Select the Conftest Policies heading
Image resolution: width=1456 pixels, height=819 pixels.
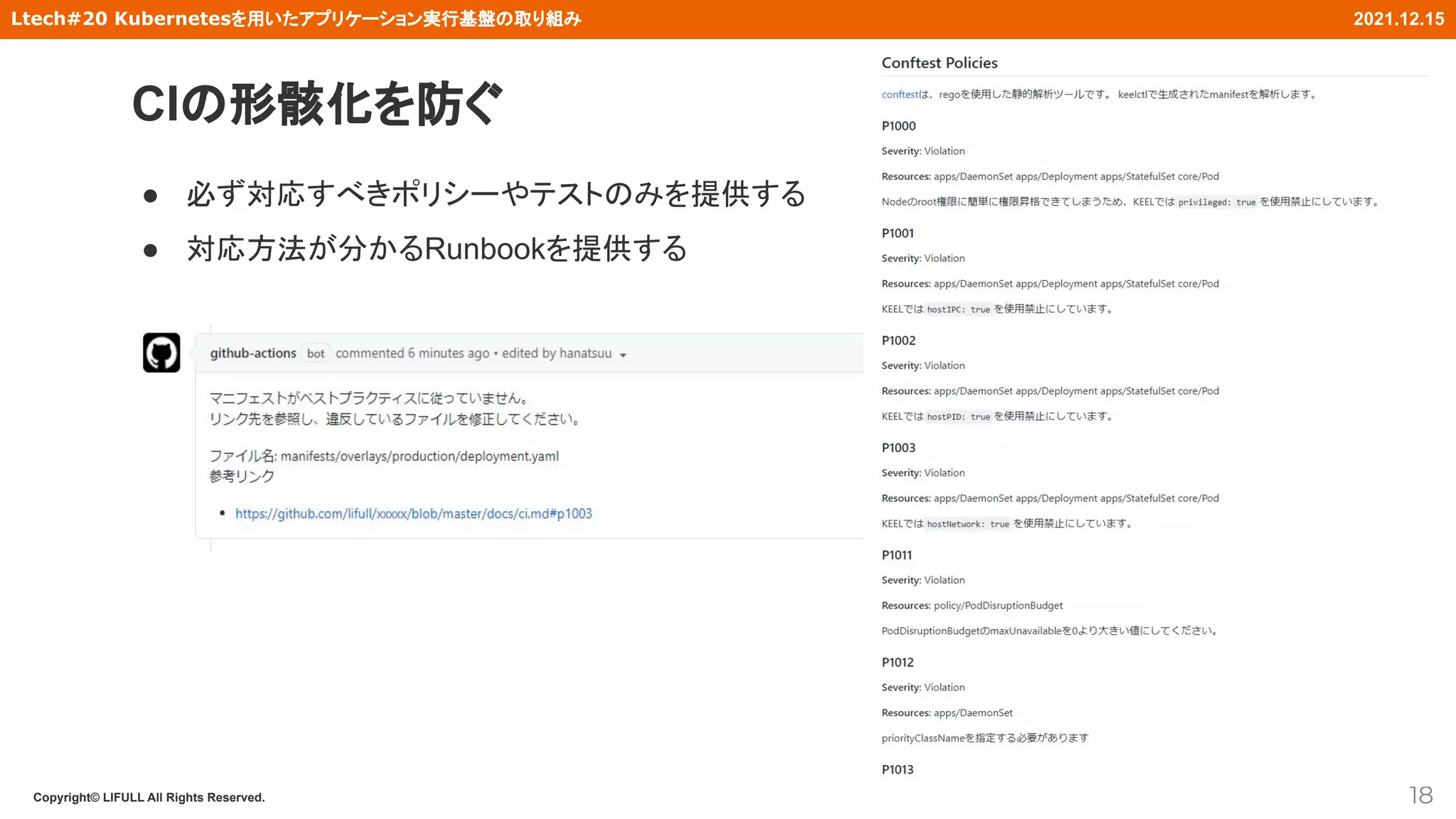(939, 63)
